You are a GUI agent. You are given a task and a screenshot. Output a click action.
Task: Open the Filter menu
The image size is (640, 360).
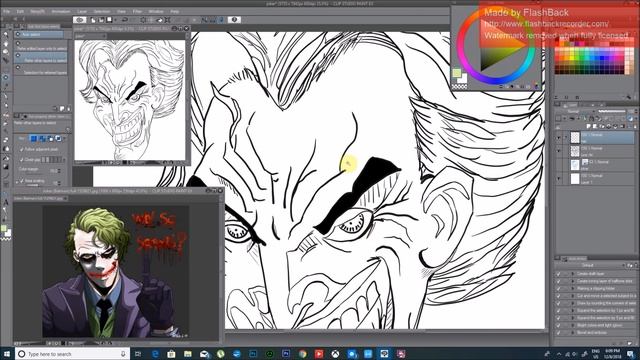pyautogui.click(x=137, y=11)
